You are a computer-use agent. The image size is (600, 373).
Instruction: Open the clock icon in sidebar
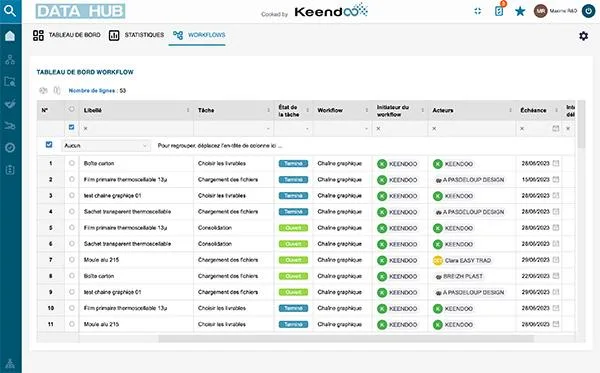click(10, 147)
